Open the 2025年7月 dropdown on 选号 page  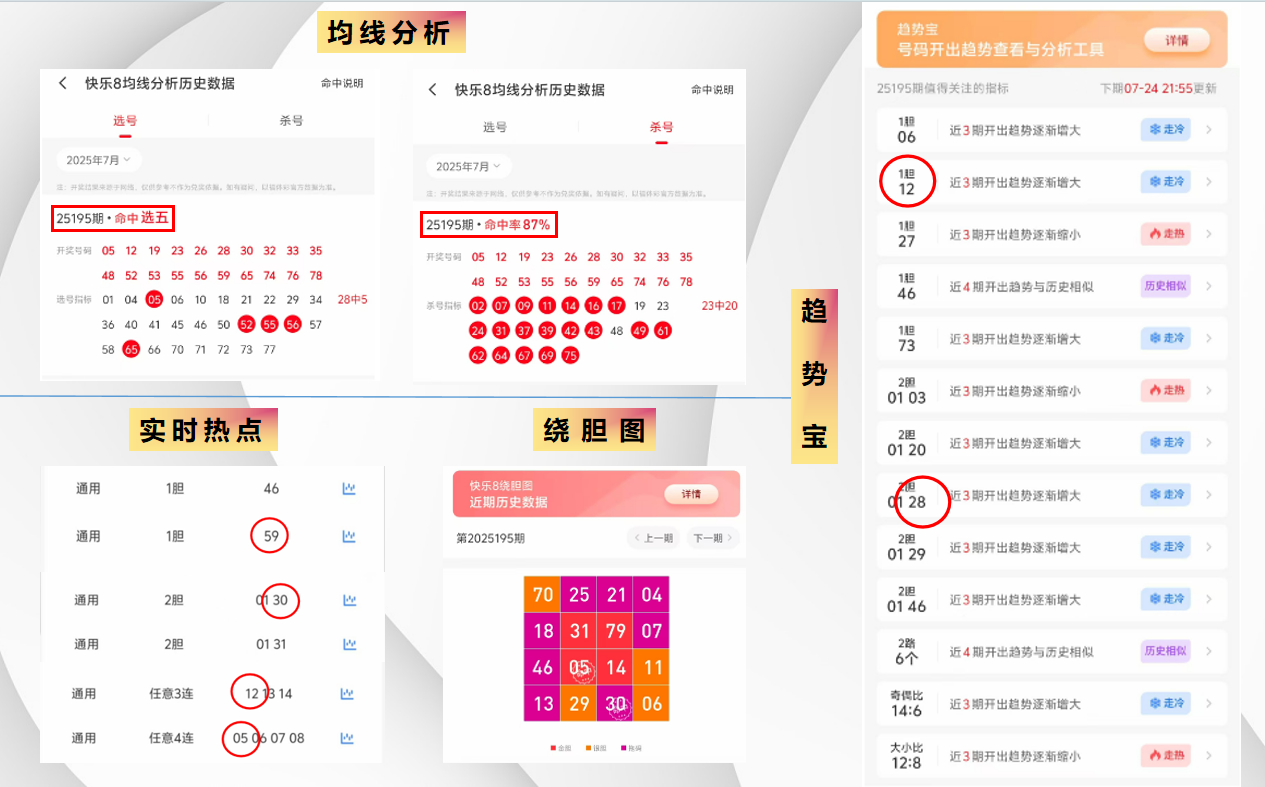coord(99,160)
